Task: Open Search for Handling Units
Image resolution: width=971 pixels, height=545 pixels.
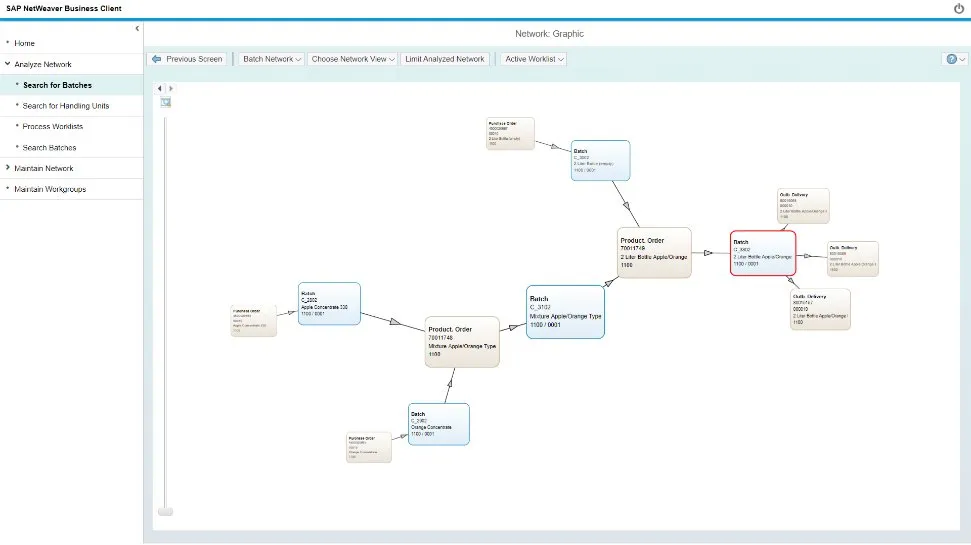Action: point(66,106)
